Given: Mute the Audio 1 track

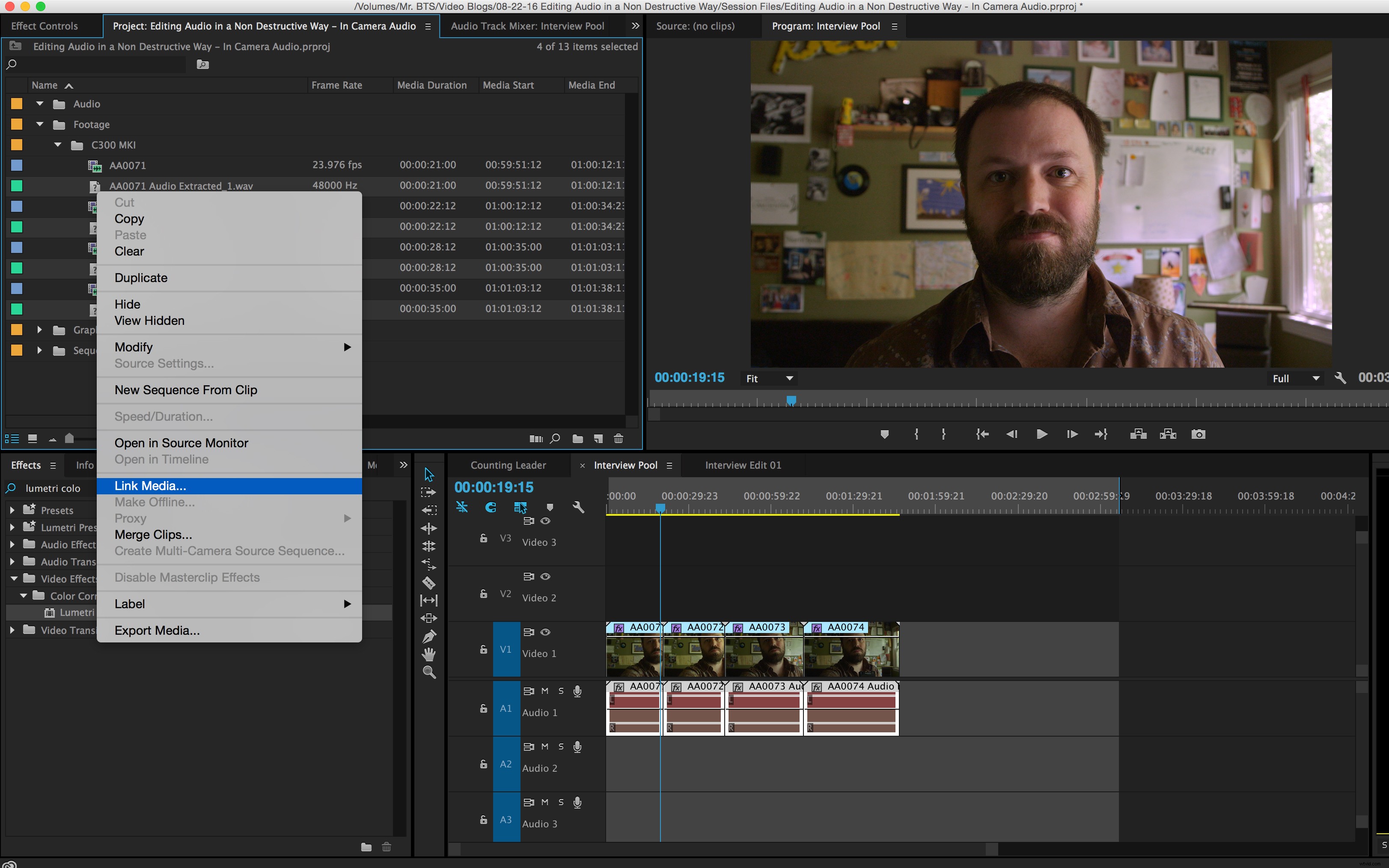Looking at the screenshot, I should [x=545, y=691].
